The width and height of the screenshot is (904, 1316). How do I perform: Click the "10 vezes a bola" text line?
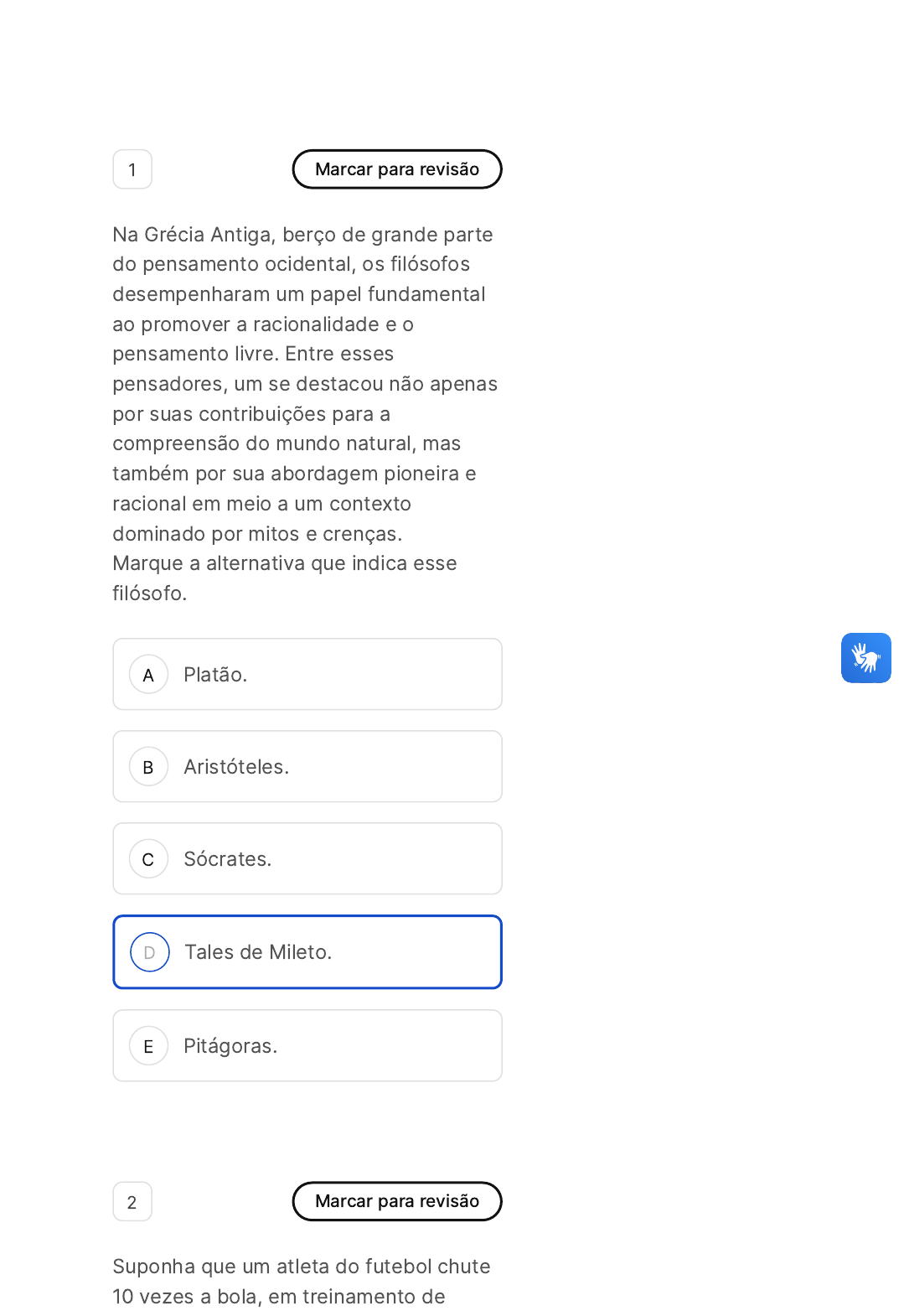click(279, 1297)
